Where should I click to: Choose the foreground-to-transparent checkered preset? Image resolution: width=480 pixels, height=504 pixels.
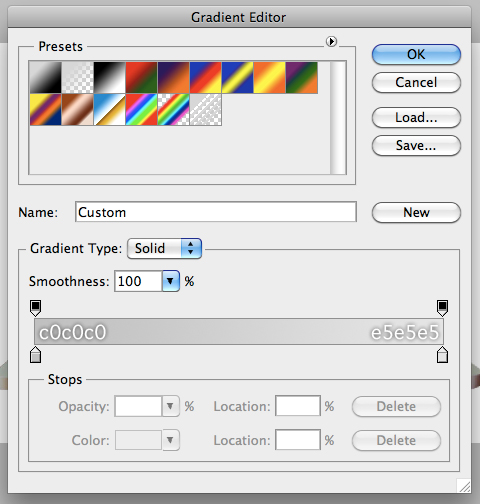(x=78, y=77)
